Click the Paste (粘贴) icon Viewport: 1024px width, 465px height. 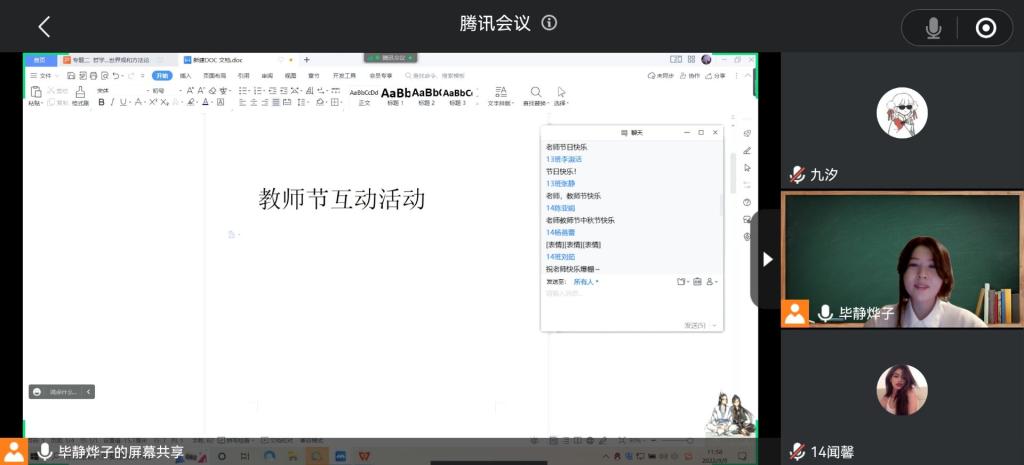click(x=36, y=93)
